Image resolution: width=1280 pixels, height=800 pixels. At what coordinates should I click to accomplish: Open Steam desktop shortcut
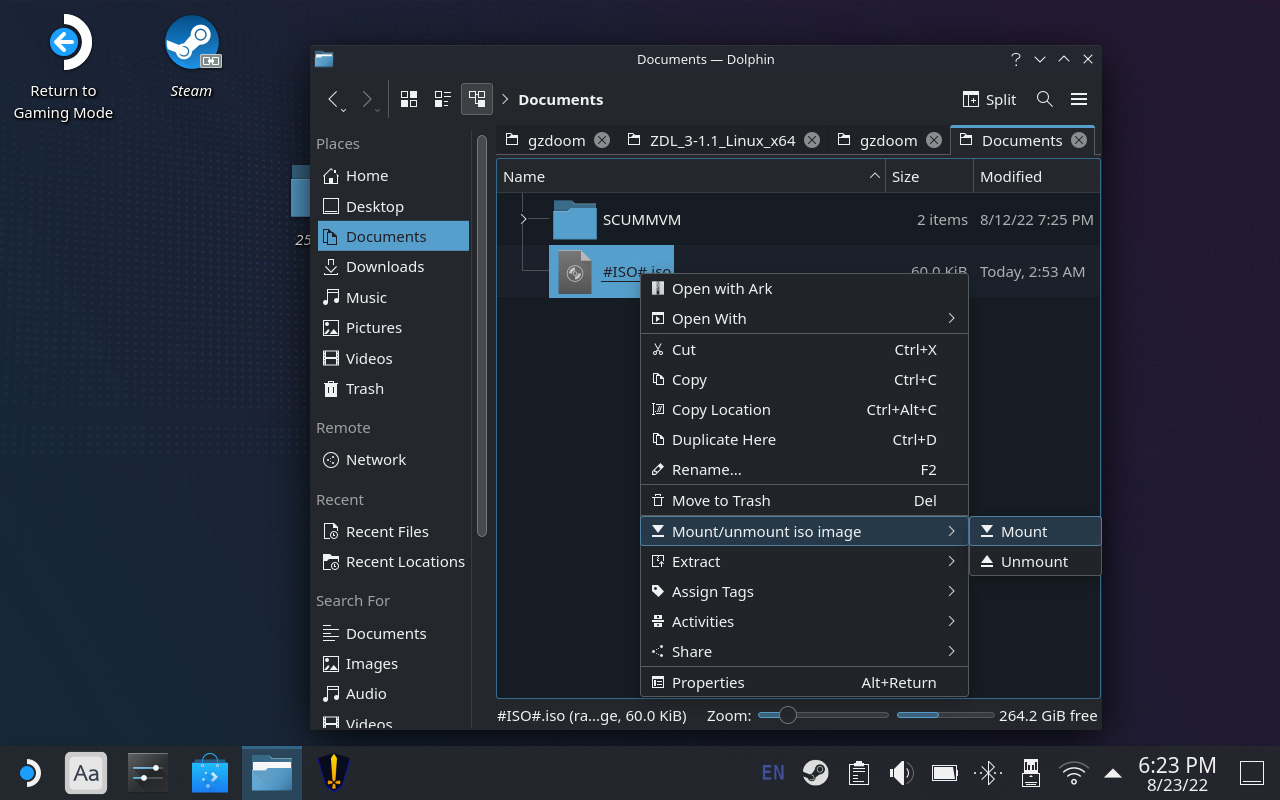[191, 57]
